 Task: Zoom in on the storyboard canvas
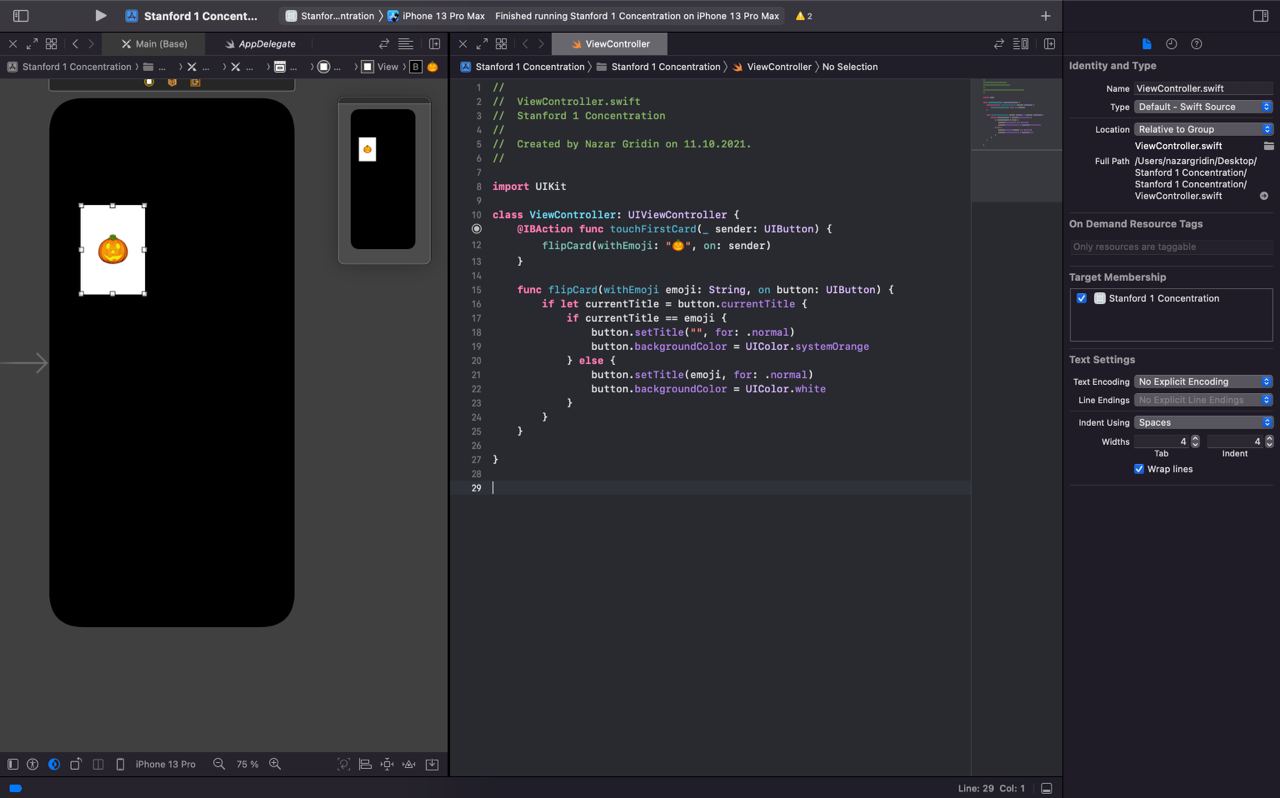275,764
